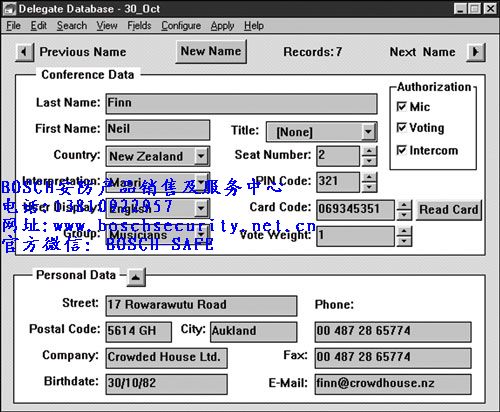Click the Birthdate field

click(x=167, y=384)
